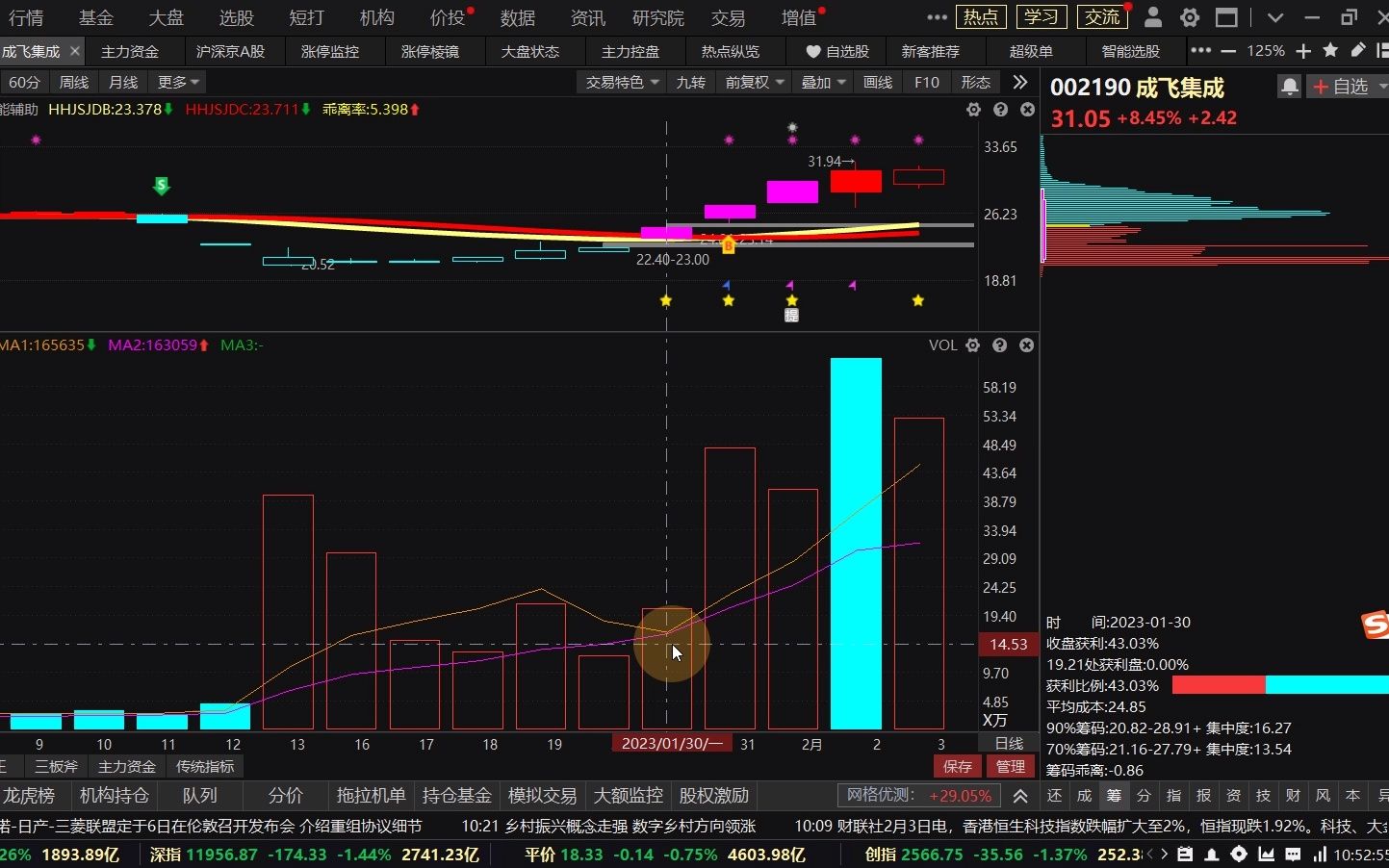Open the 智能选股 tab
The width and height of the screenshot is (1389, 868).
pos(1131,51)
